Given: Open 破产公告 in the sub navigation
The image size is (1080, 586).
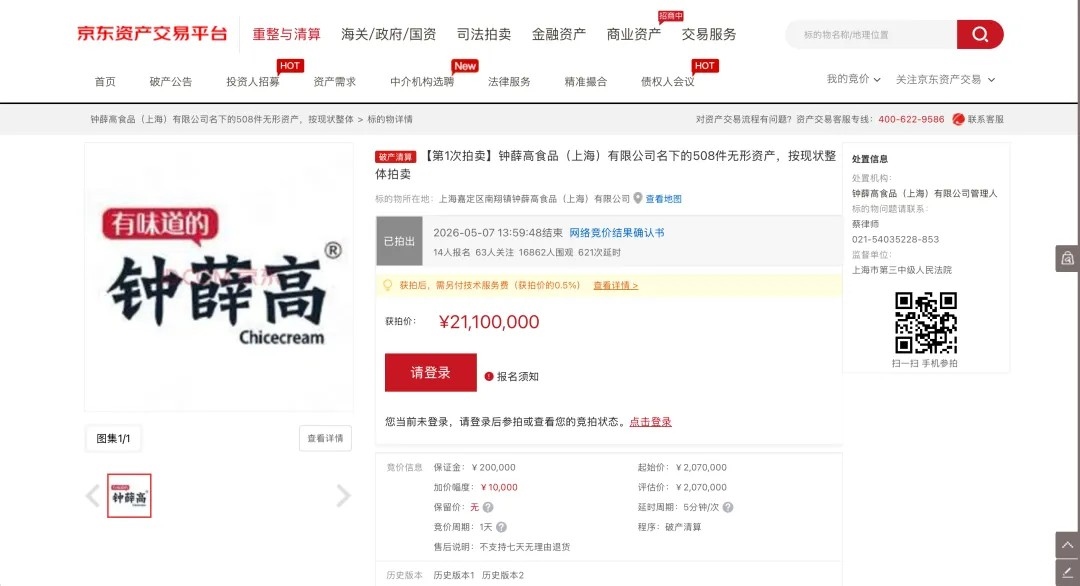Looking at the screenshot, I should point(171,82).
